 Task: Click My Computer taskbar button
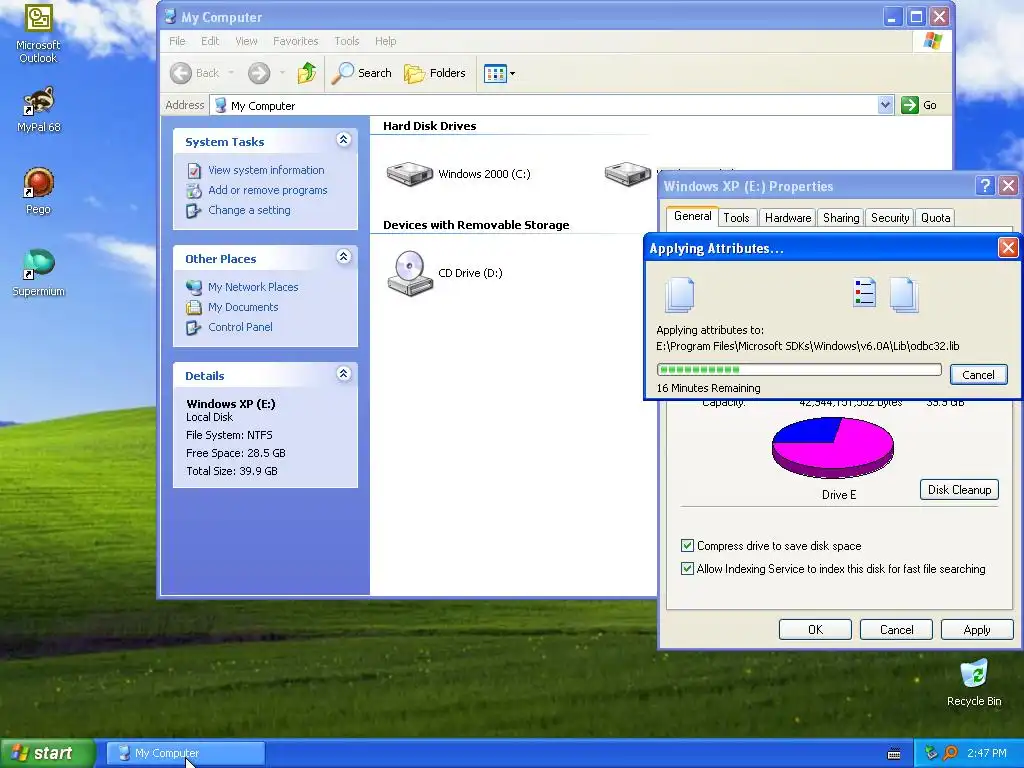[185, 753]
